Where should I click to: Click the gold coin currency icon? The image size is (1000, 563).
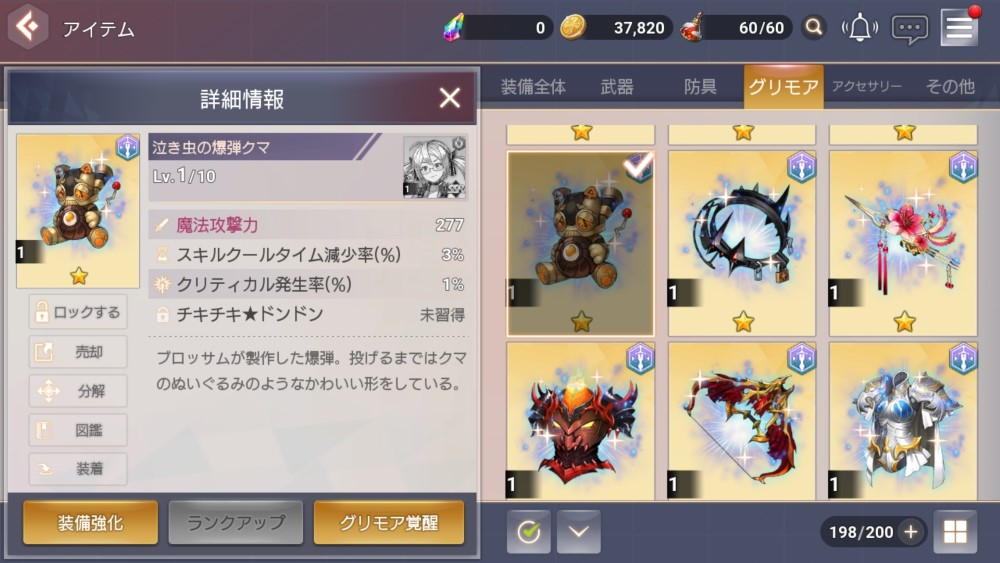click(572, 28)
